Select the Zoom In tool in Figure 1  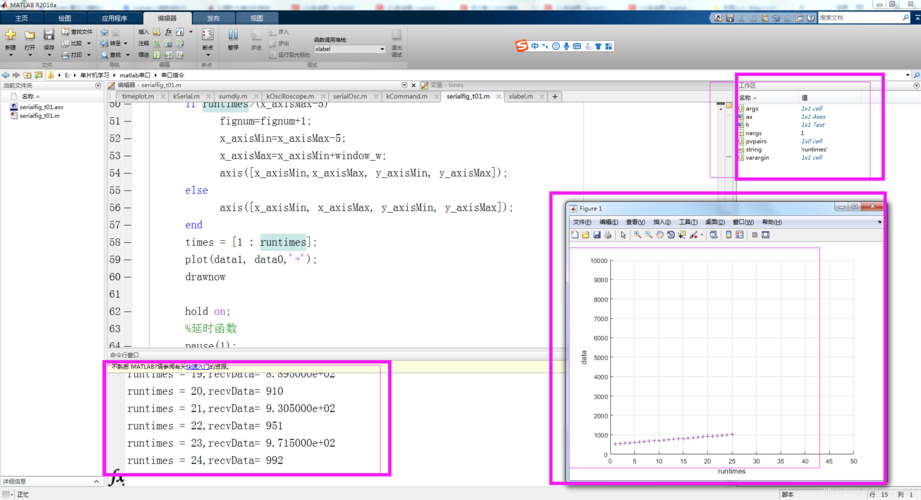coord(637,235)
